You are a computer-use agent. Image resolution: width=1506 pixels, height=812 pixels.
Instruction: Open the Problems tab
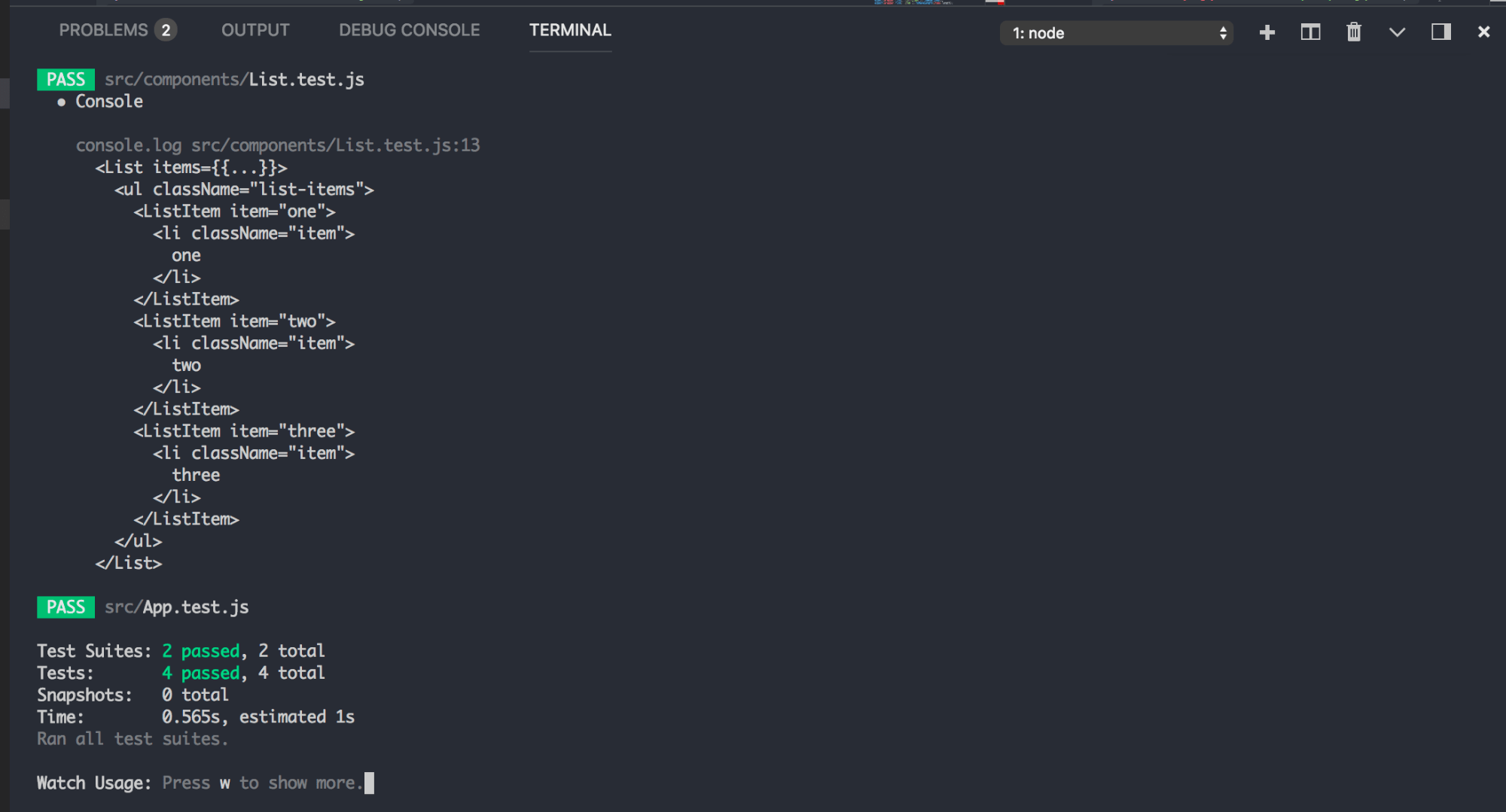coord(104,30)
